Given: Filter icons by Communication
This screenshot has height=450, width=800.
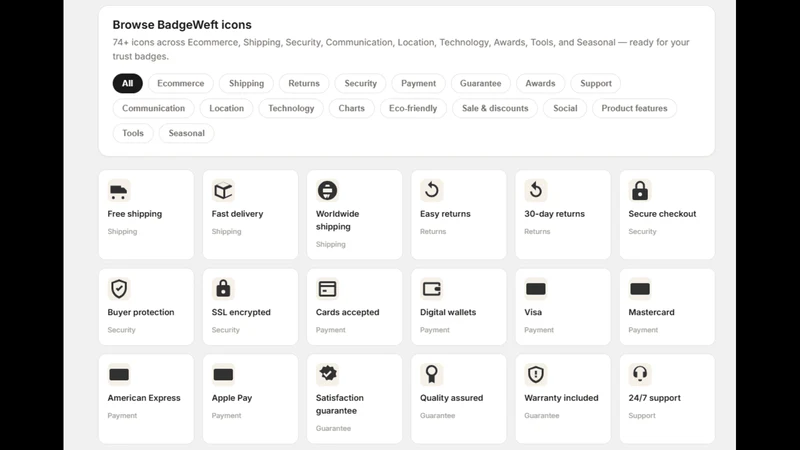Looking at the screenshot, I should pos(154,108).
